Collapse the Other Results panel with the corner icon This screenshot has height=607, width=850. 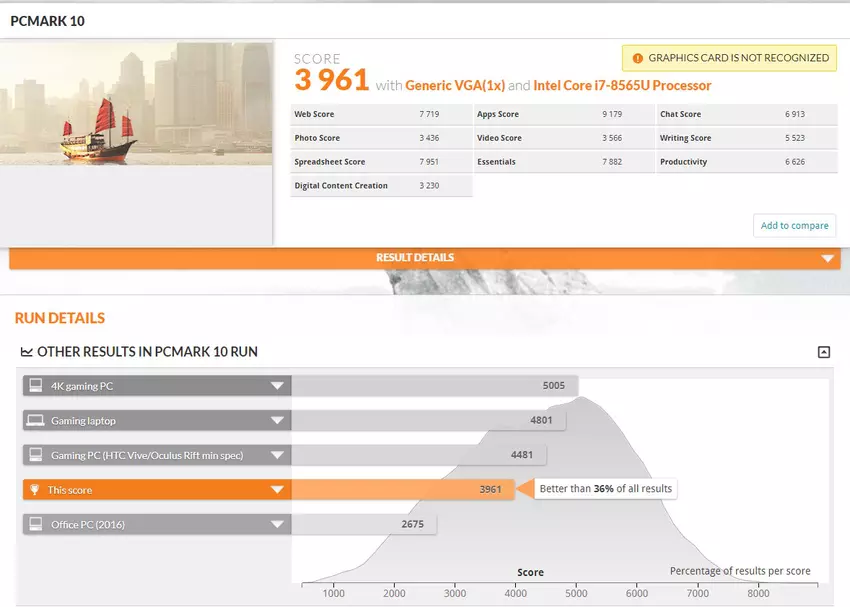tap(823, 352)
